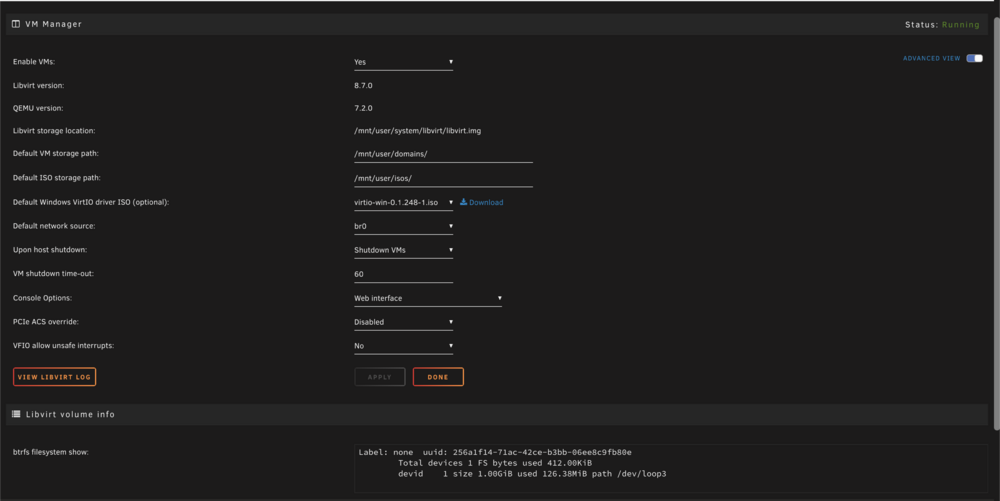Click the QEMU version value 7.2.0

pyautogui.click(x=364, y=108)
